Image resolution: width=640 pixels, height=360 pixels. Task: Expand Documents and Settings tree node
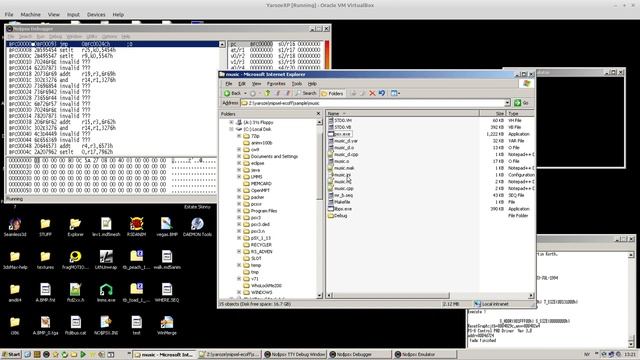(239, 156)
